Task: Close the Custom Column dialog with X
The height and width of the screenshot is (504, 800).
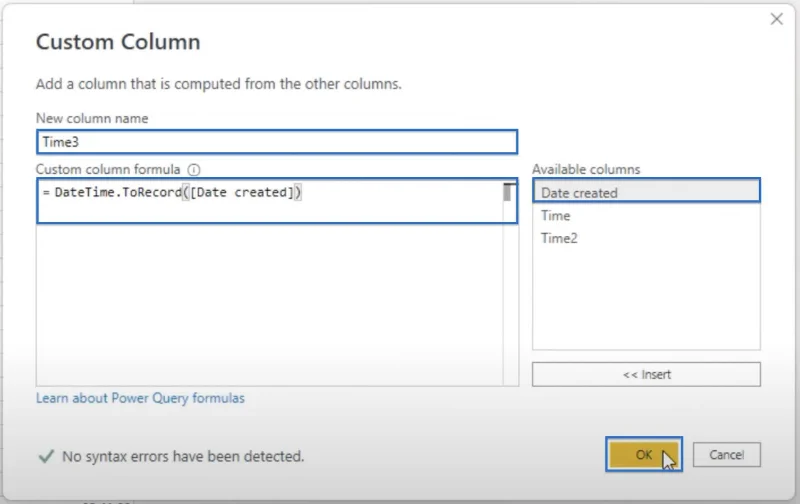Action: click(x=777, y=19)
